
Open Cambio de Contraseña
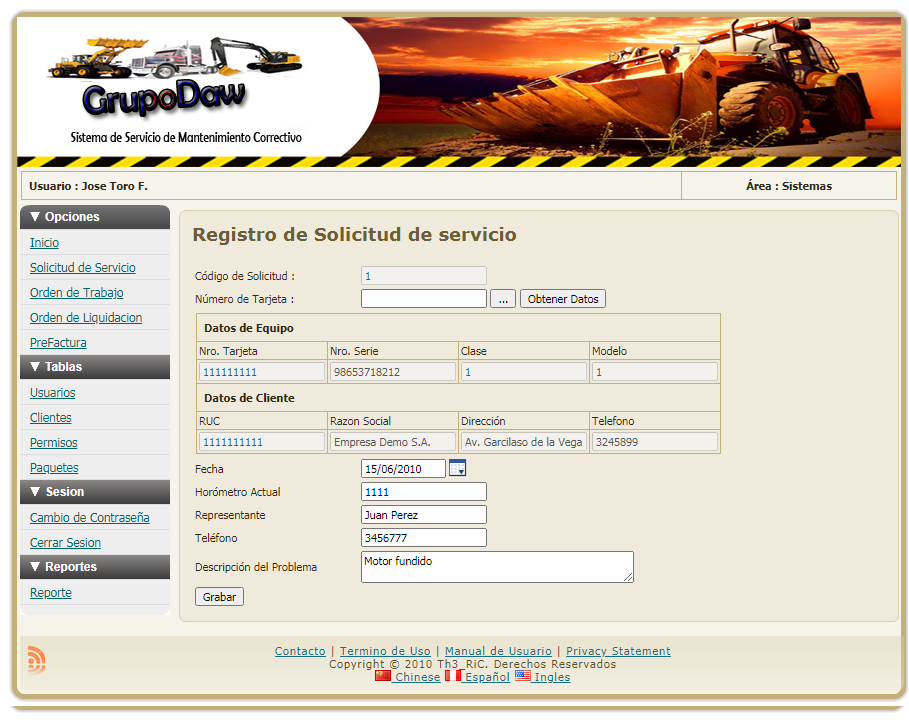click(x=89, y=518)
